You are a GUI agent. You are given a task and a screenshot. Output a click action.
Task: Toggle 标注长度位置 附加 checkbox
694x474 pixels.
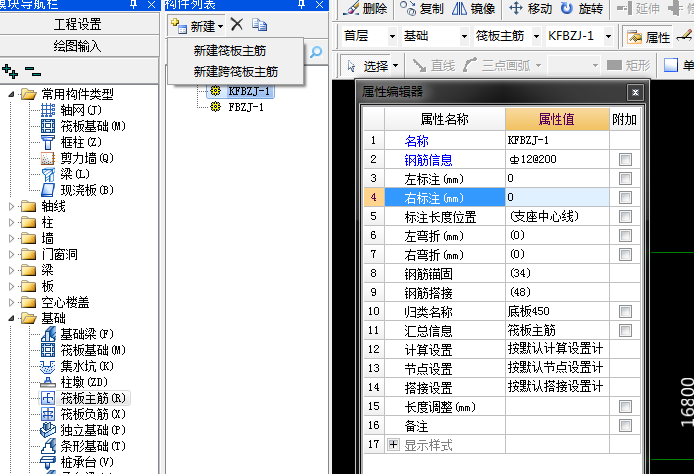point(625,216)
